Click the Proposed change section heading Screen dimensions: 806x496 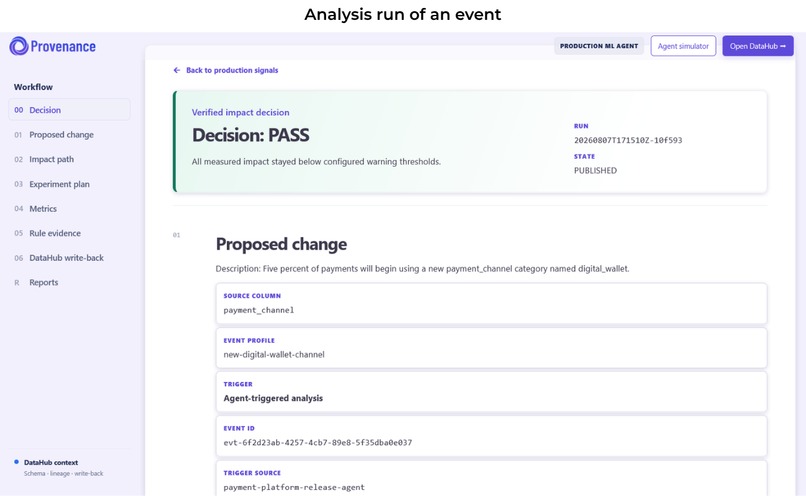pyautogui.click(x=281, y=244)
